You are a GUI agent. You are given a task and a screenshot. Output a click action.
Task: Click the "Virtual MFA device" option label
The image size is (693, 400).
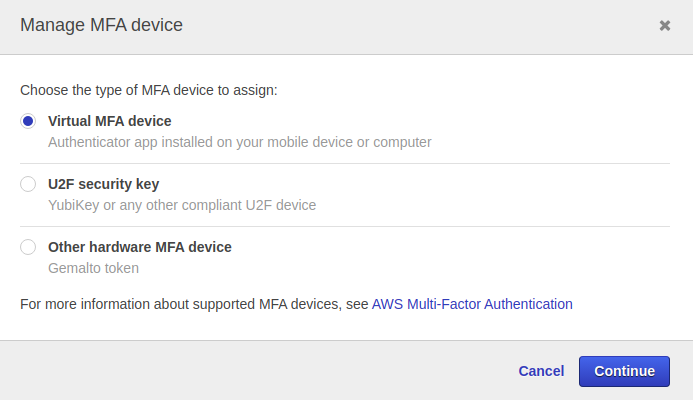click(x=110, y=121)
